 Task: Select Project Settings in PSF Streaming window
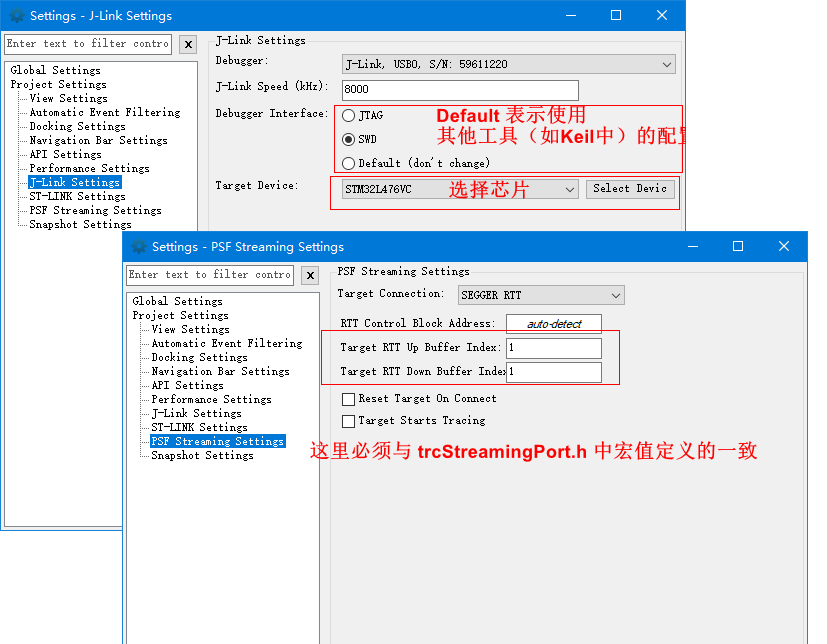[180, 315]
